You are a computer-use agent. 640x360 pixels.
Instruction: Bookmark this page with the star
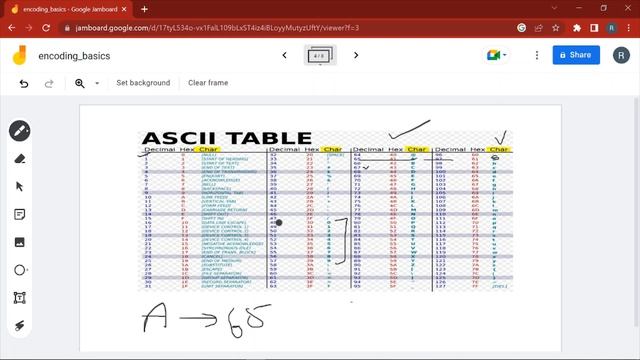click(556, 28)
